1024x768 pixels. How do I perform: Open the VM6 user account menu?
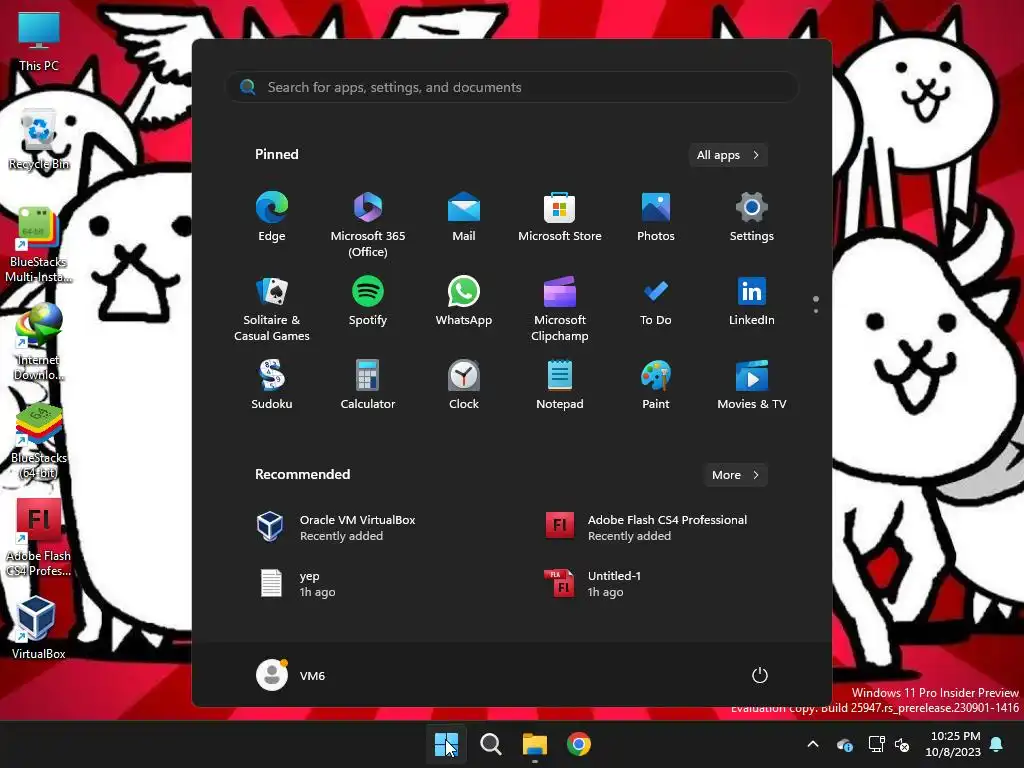tap(291, 675)
